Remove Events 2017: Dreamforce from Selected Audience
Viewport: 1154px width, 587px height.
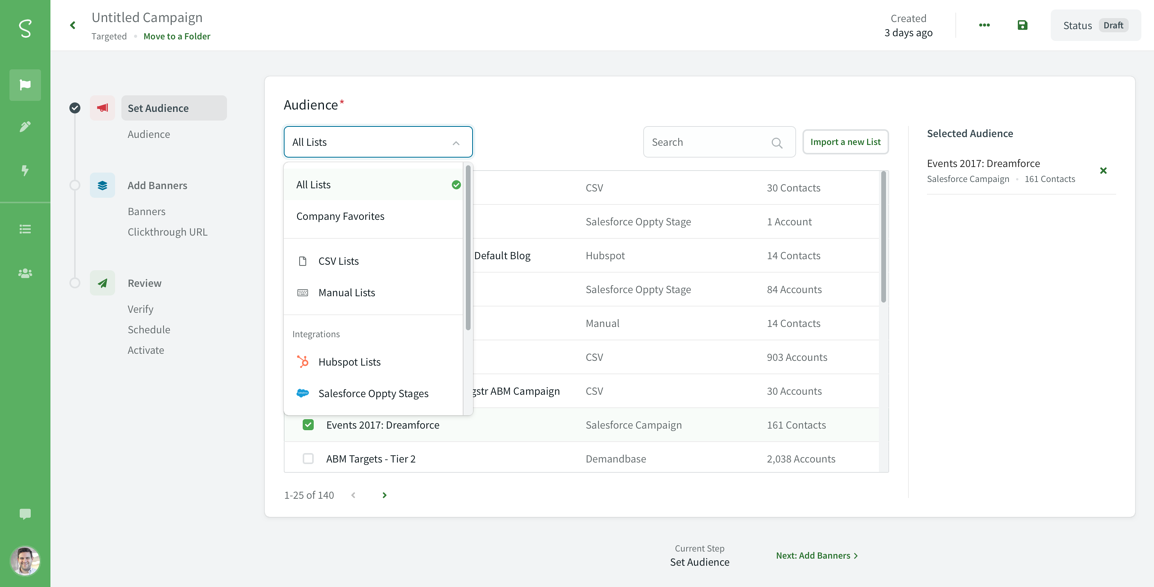[1103, 171]
